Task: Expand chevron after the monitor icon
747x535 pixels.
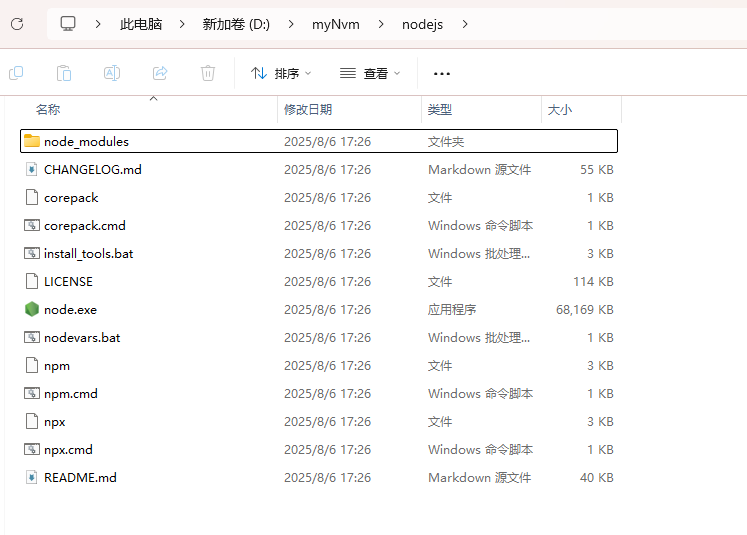Action: click(98, 24)
